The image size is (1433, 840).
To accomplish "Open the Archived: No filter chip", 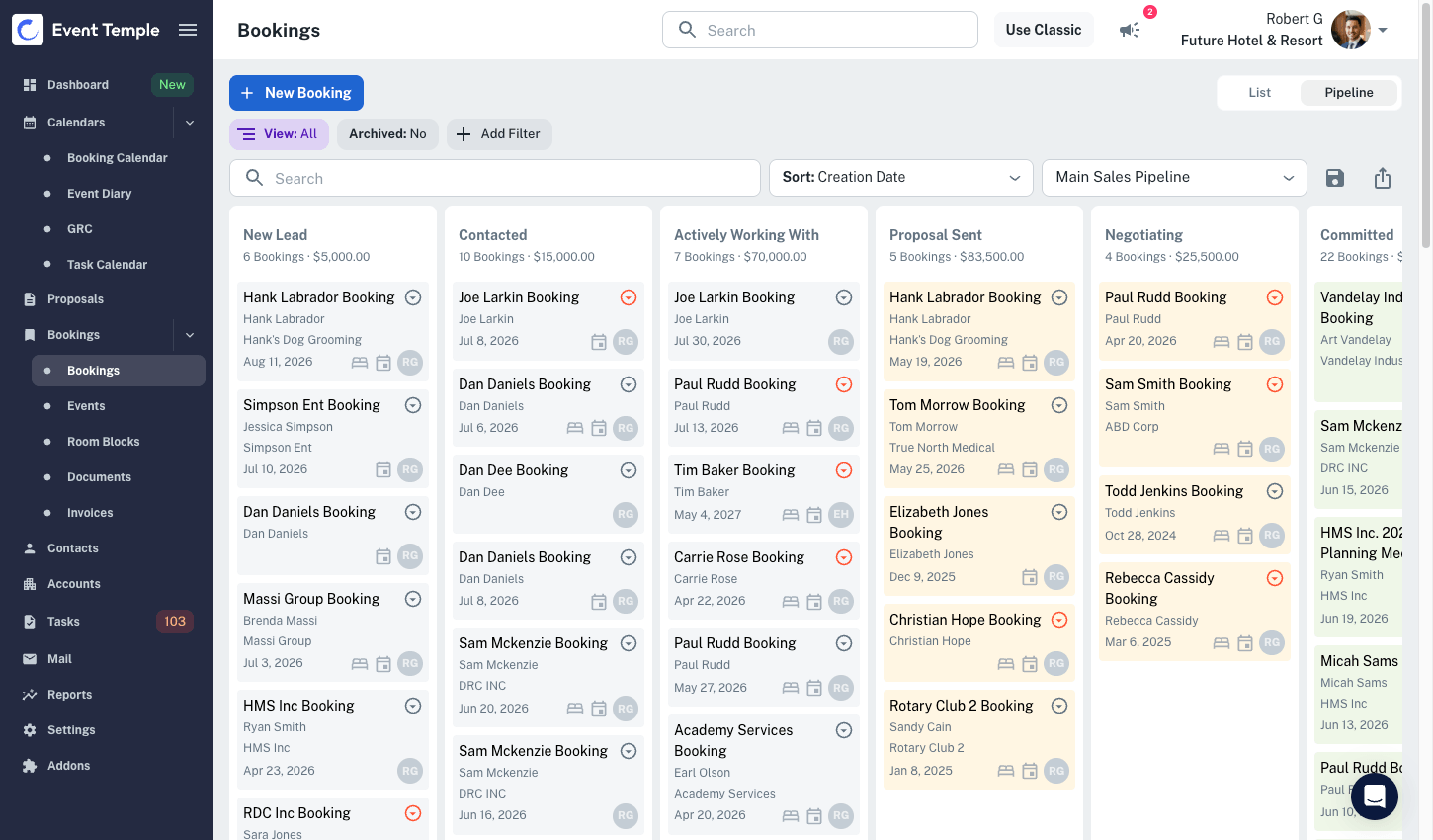I will click(x=387, y=134).
